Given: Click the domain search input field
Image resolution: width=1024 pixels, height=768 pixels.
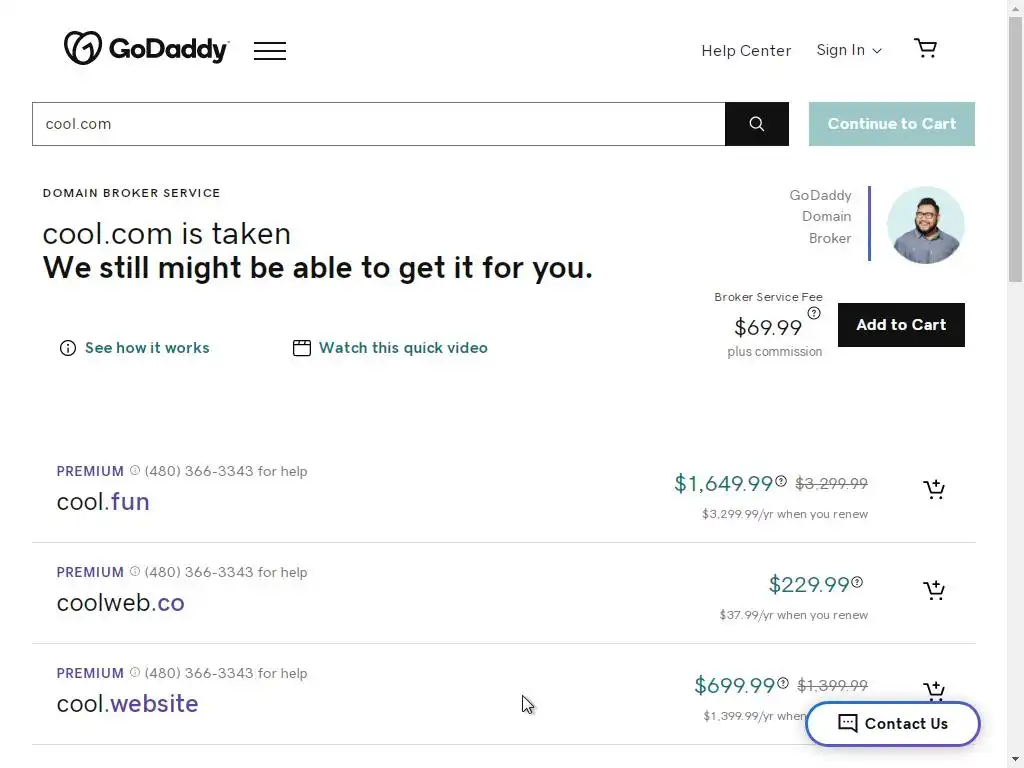Looking at the screenshot, I should (x=379, y=124).
